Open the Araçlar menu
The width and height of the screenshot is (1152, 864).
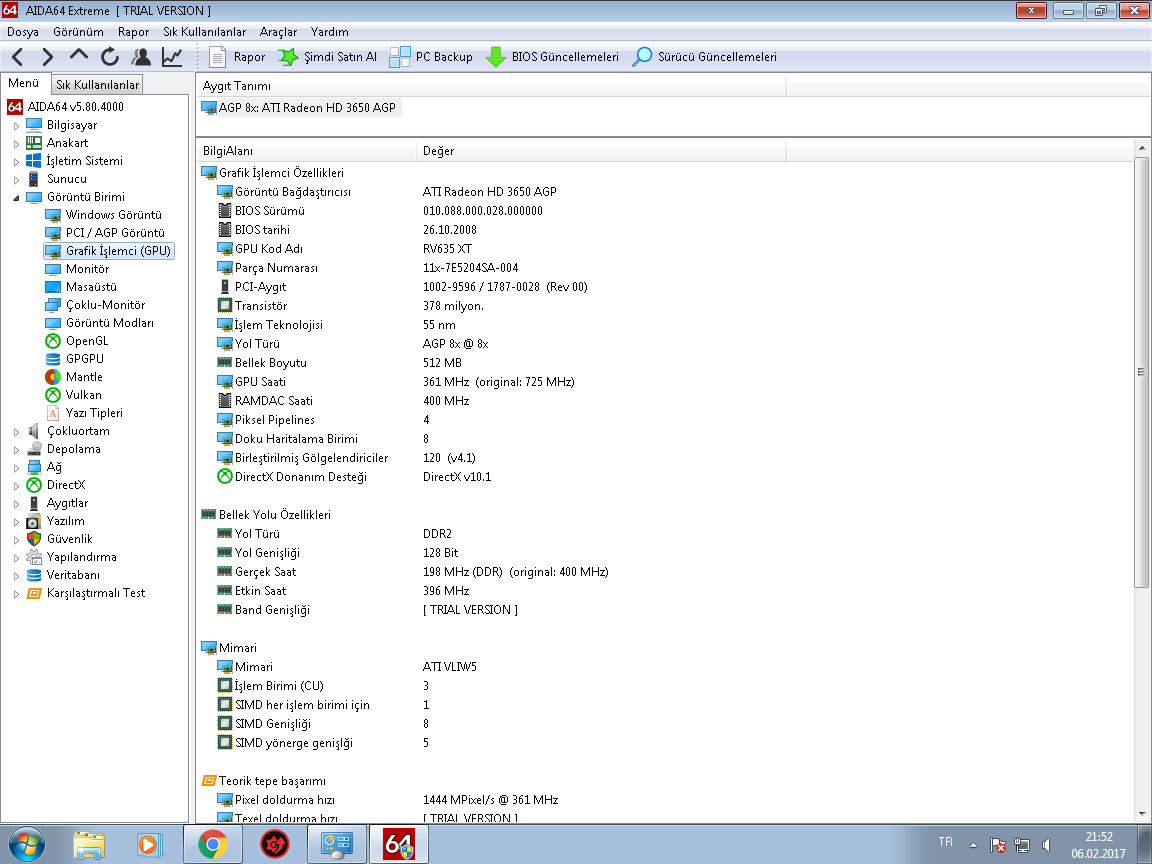[x=278, y=32]
